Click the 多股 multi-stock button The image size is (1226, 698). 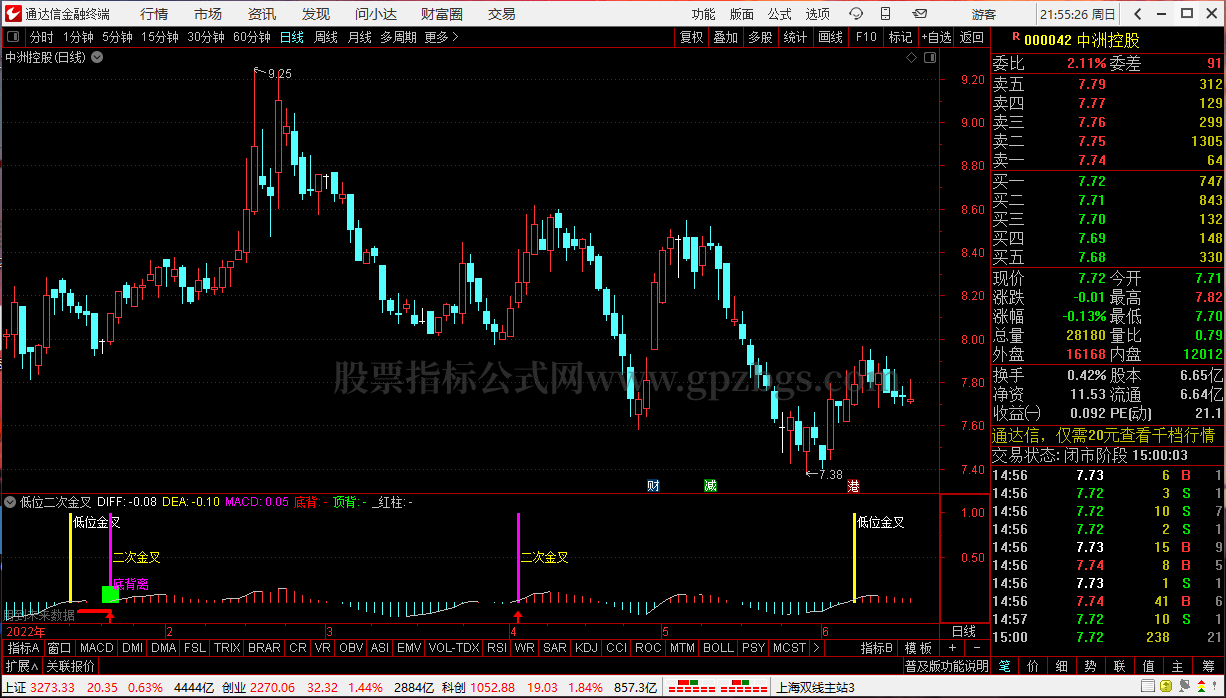coord(760,37)
